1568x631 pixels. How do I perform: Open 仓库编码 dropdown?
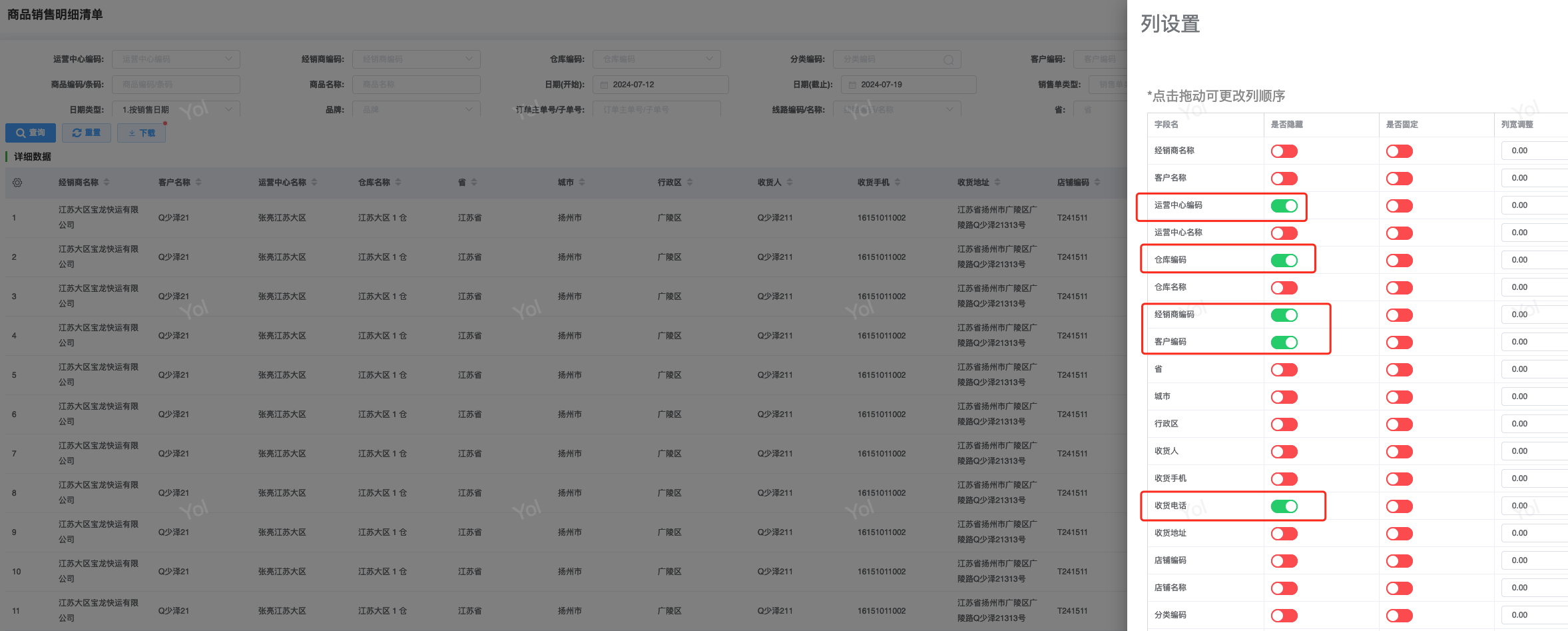coord(656,59)
